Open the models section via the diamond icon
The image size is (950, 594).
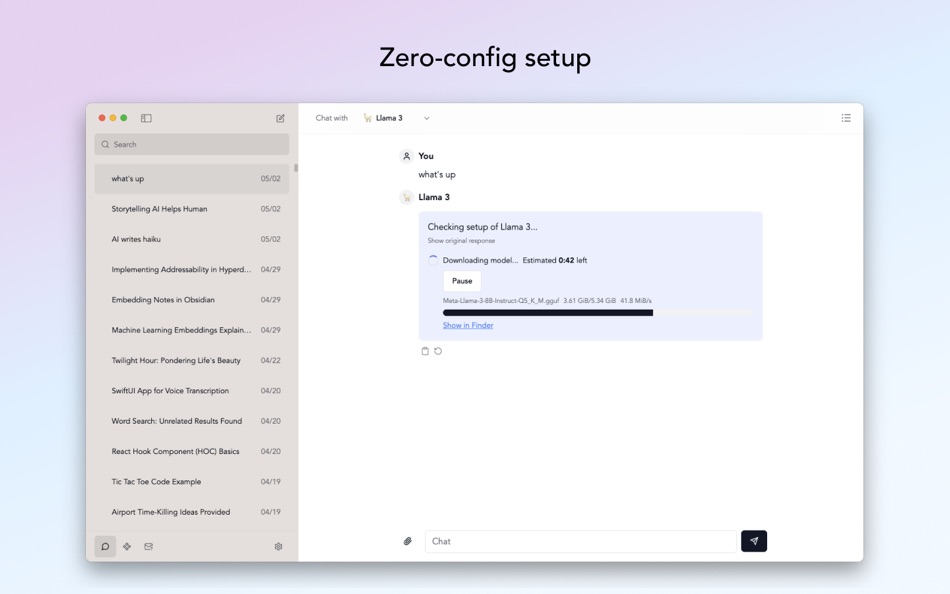127,546
